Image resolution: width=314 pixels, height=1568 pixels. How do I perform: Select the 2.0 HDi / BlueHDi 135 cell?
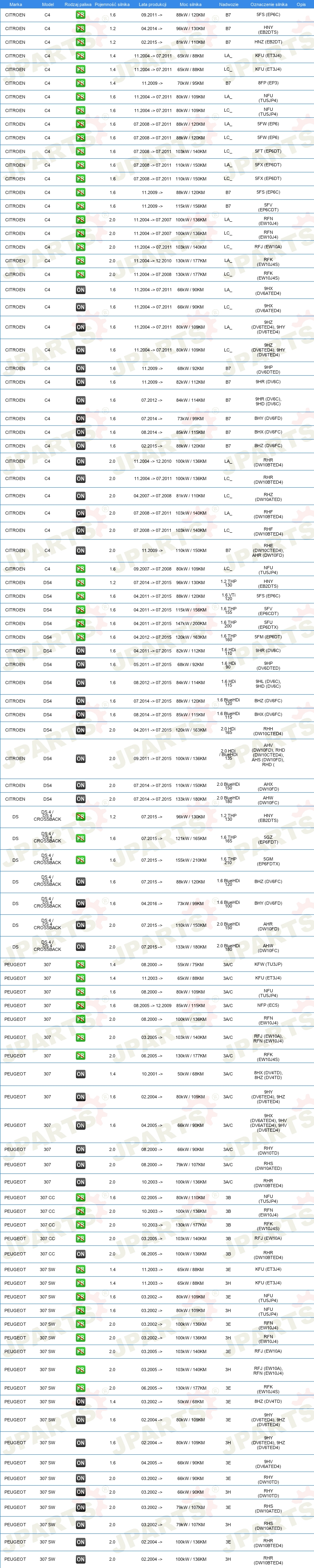pyautogui.click(x=229, y=755)
